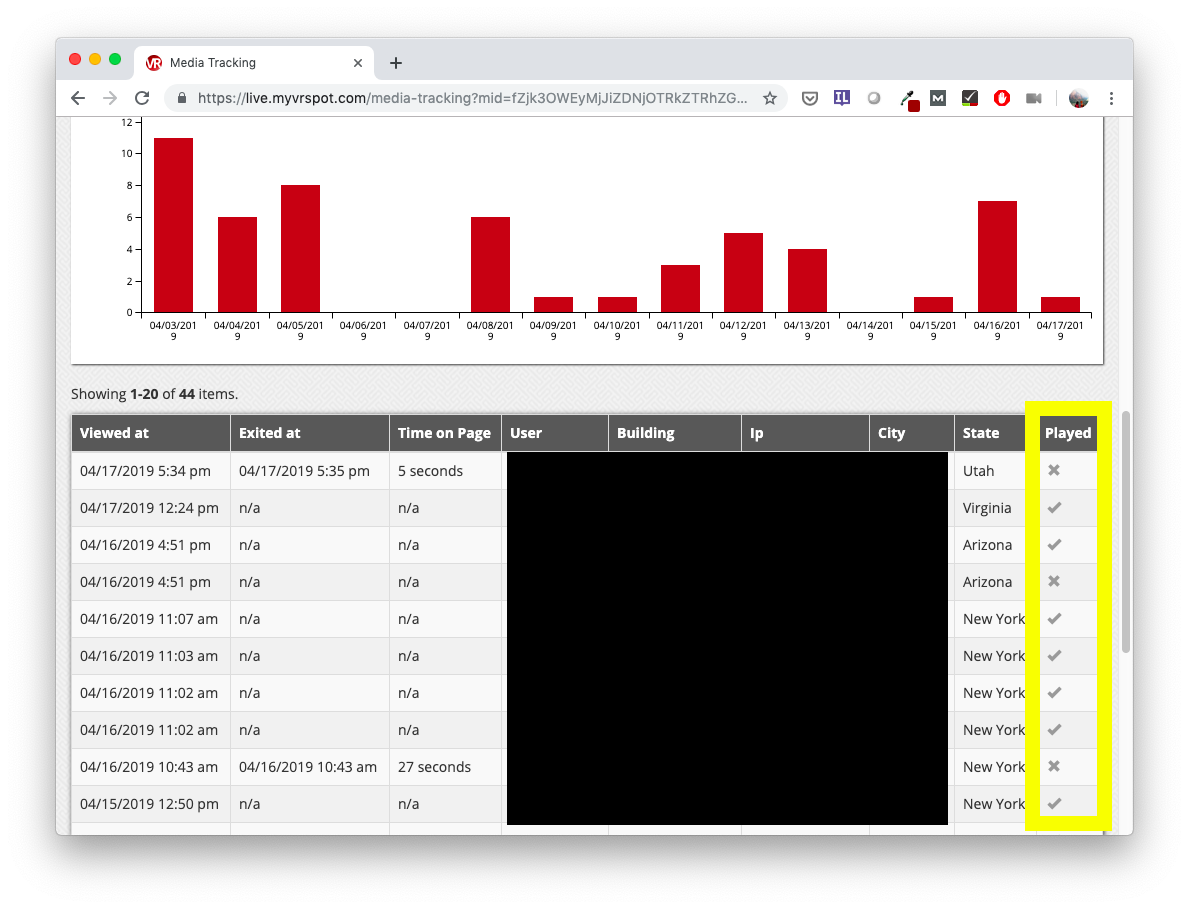The image size is (1189, 909).
Task: Click the Pocket extension icon
Action: tap(811, 98)
